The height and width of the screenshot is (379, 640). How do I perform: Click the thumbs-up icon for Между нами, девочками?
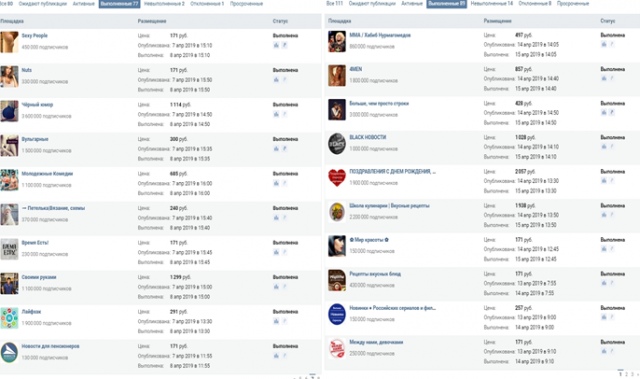[604, 351]
